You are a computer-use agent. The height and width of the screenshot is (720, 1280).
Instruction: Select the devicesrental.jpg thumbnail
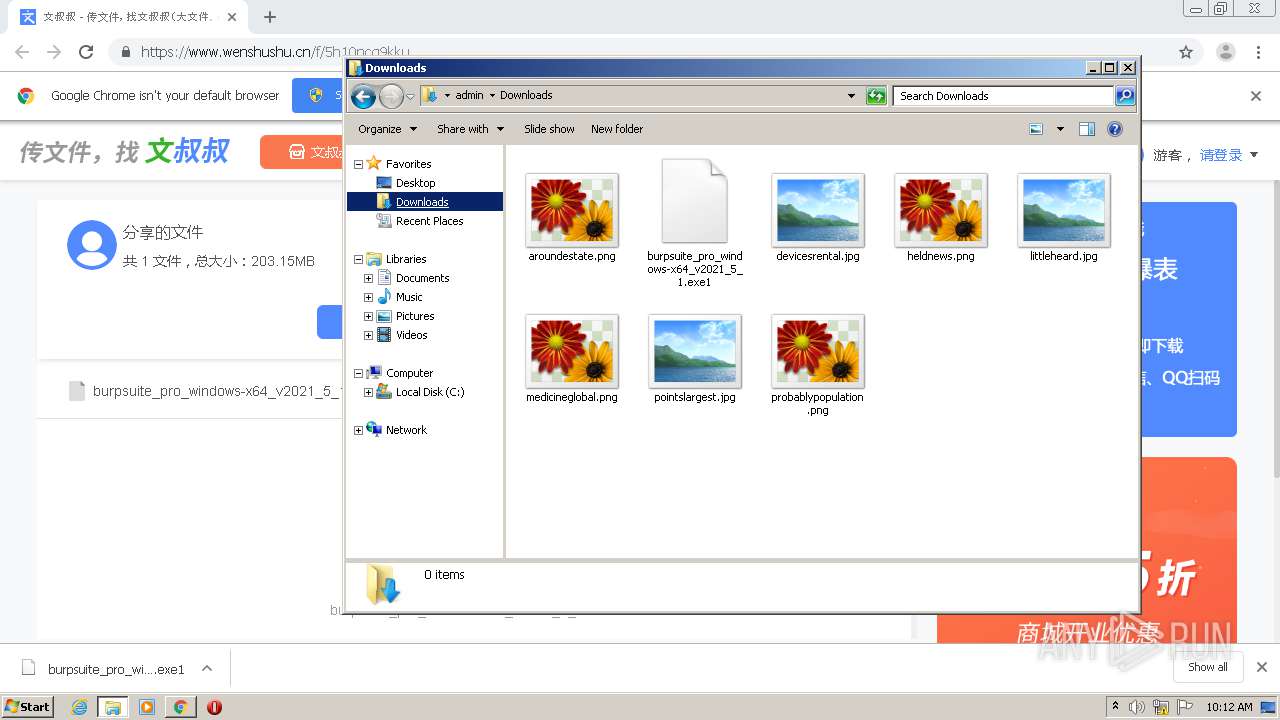tap(818, 210)
